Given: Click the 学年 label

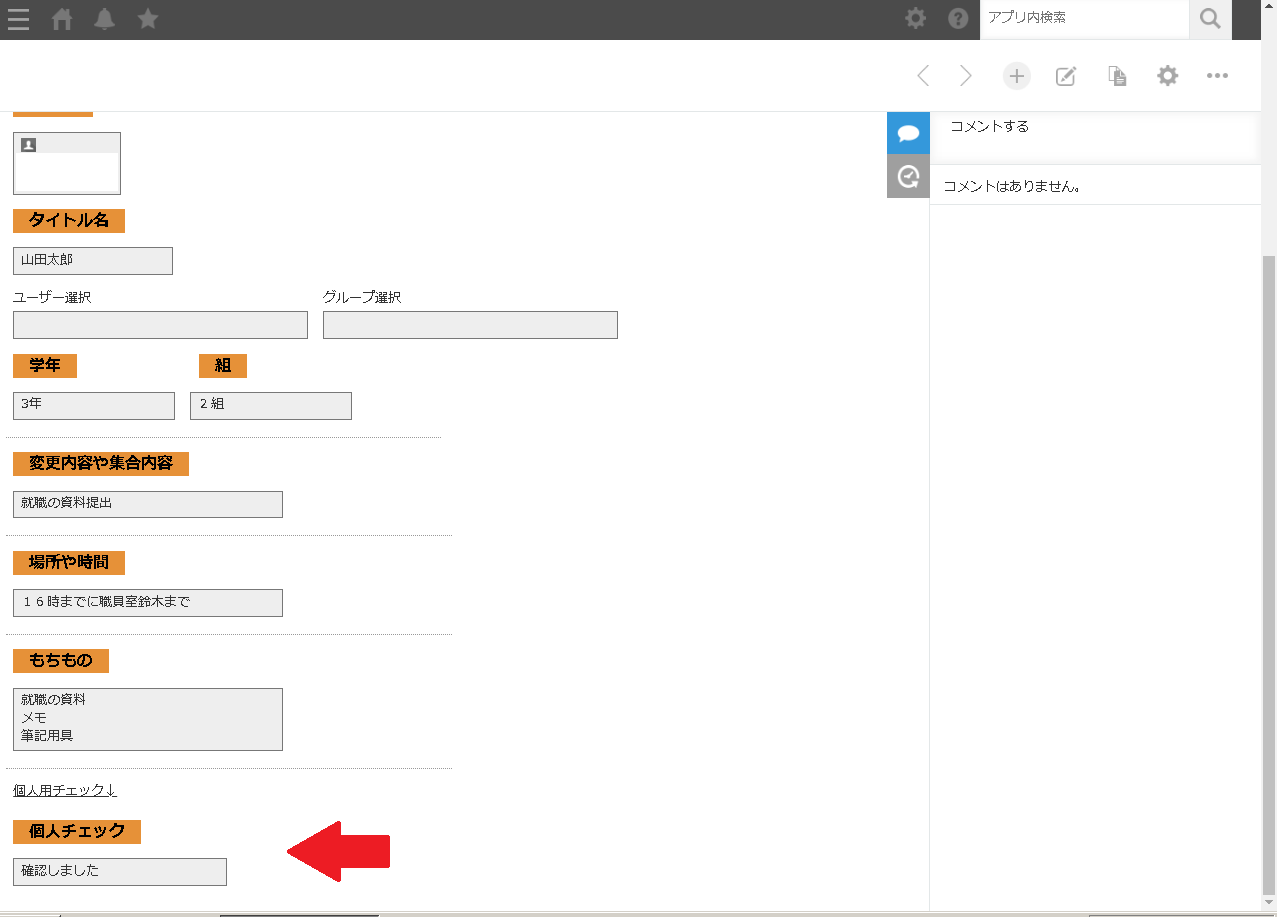Looking at the screenshot, I should click(x=45, y=366).
